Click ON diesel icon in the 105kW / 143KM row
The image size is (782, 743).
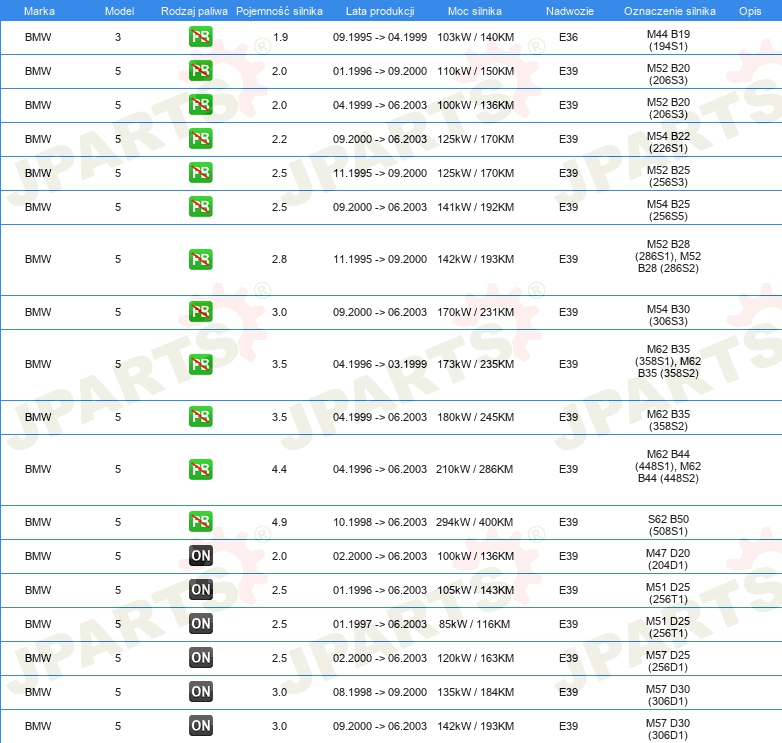pos(201,590)
